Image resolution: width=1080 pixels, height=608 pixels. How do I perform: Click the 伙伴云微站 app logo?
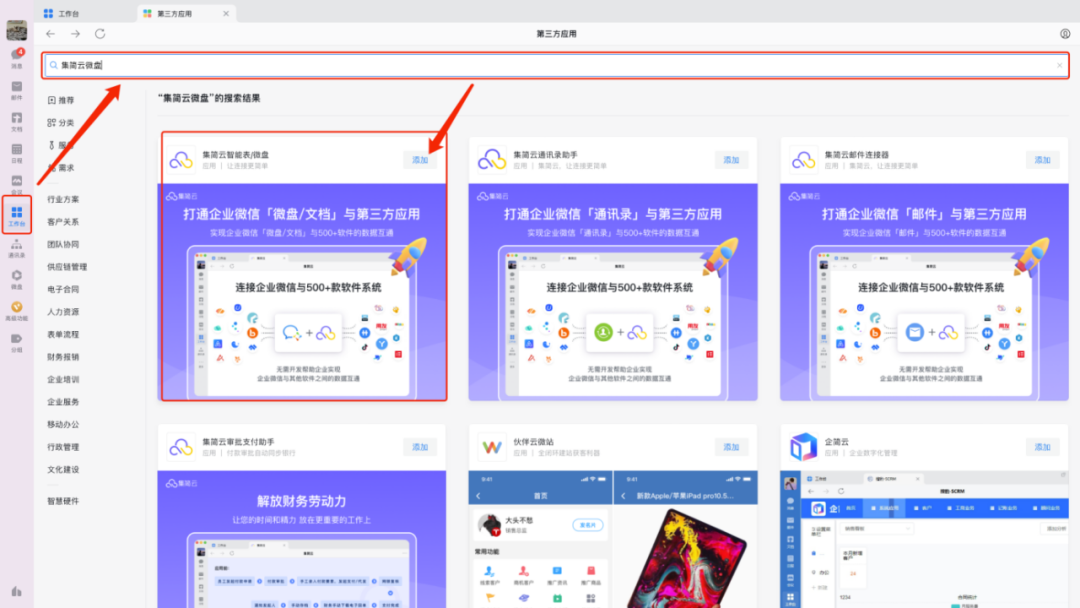click(492, 447)
